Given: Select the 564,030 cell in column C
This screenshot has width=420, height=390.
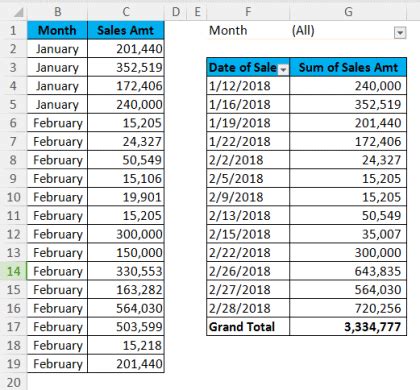Looking at the screenshot, I should click(x=126, y=308).
